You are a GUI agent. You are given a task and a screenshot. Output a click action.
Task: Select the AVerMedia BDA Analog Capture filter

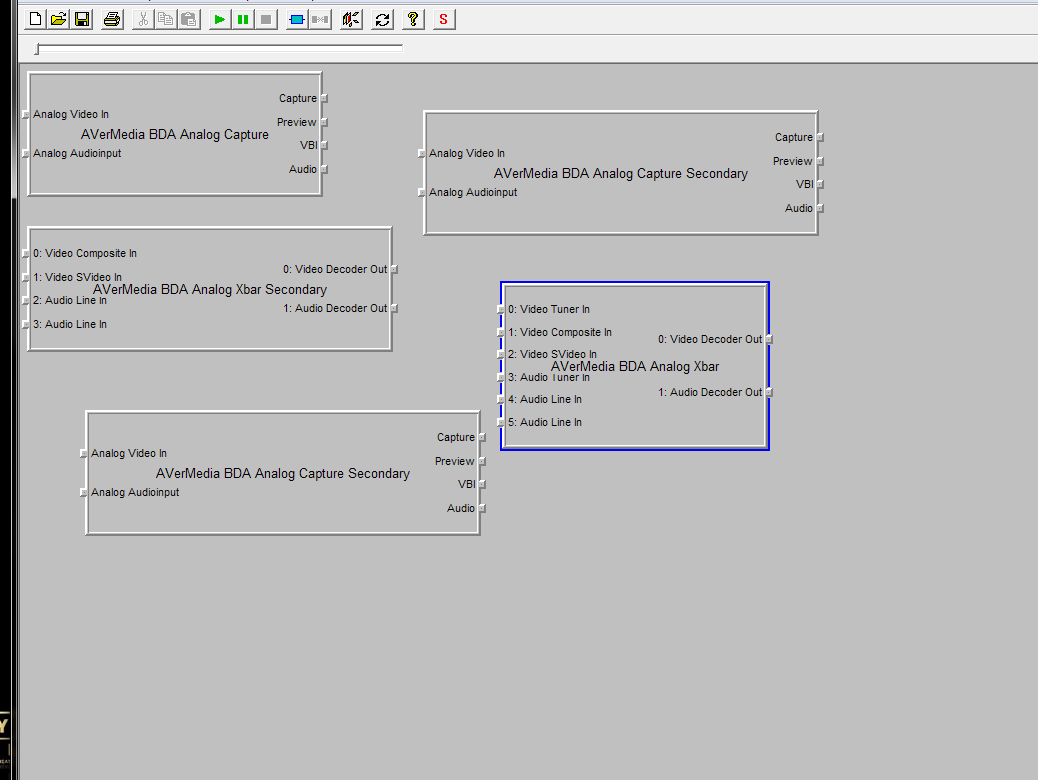click(175, 134)
